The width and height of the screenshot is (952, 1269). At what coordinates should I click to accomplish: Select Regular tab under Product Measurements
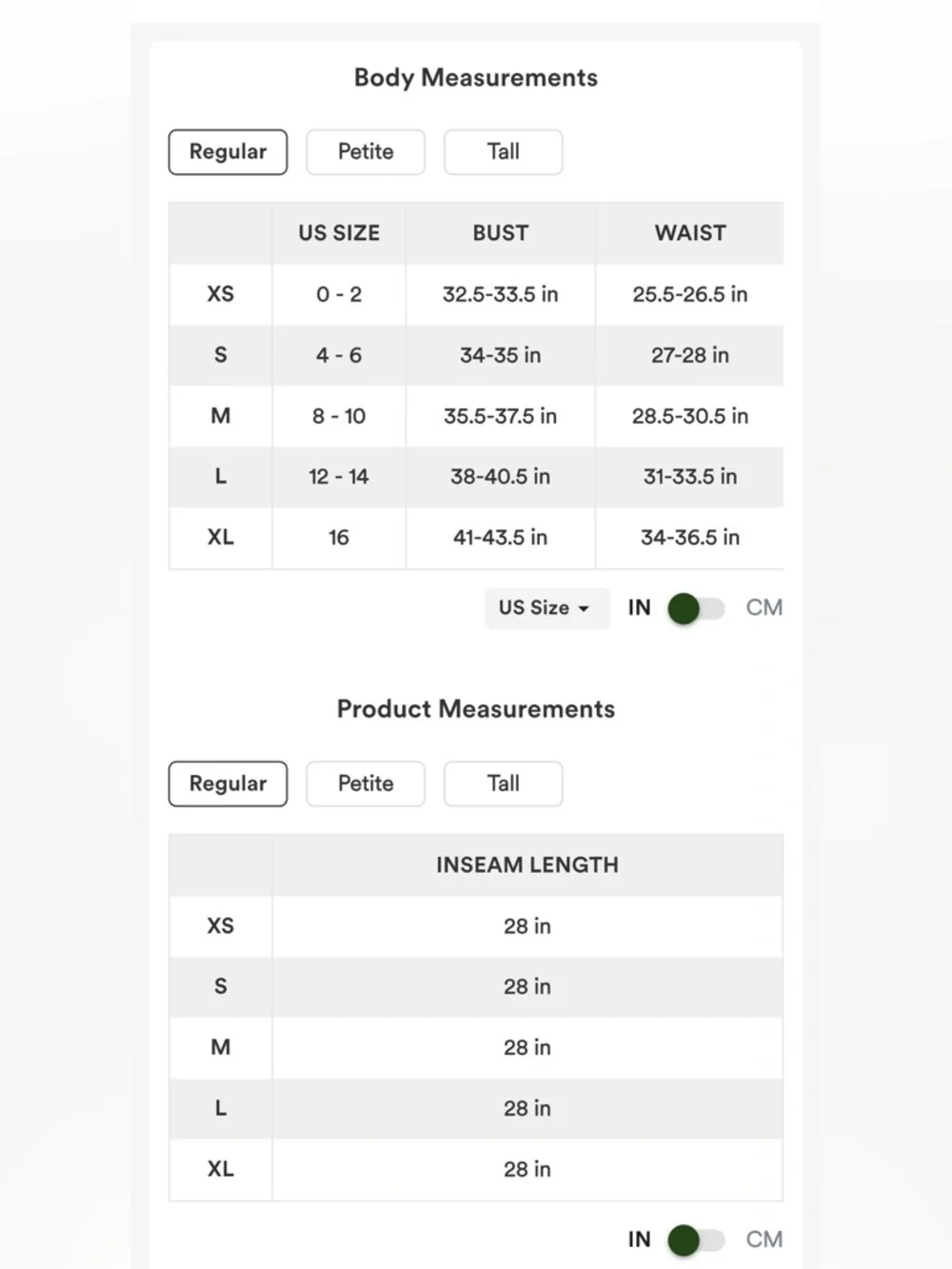click(x=228, y=783)
